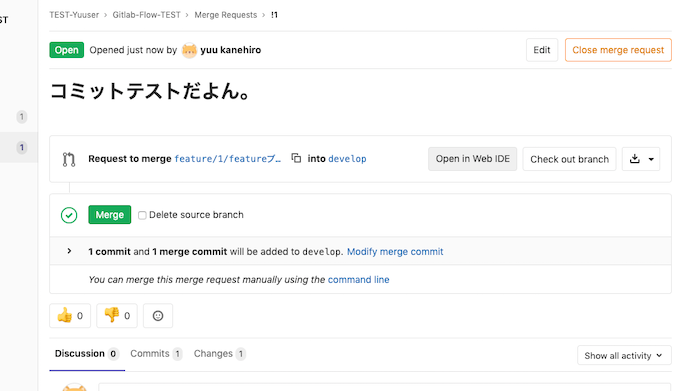Open the Modify merge commit link
The image size is (680, 391).
(x=395, y=252)
